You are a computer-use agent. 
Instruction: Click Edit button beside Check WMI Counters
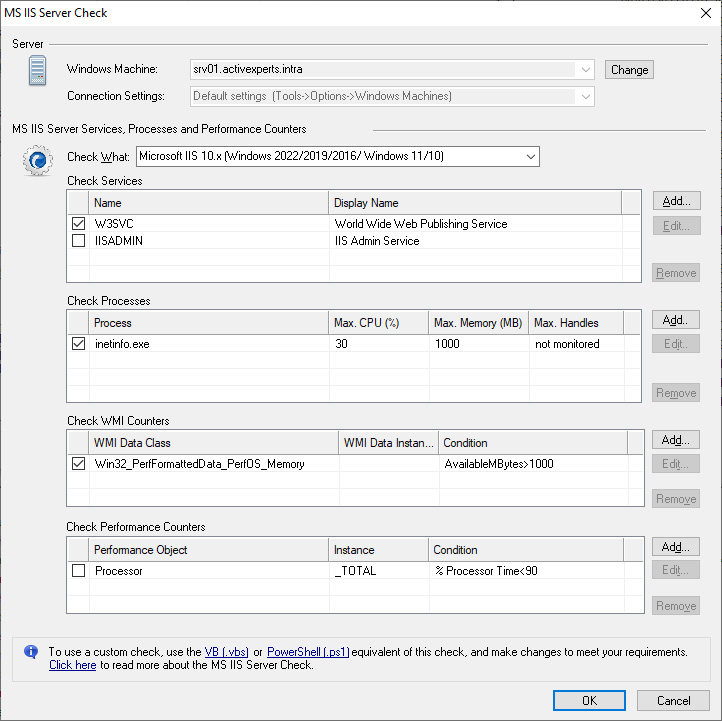(x=675, y=464)
